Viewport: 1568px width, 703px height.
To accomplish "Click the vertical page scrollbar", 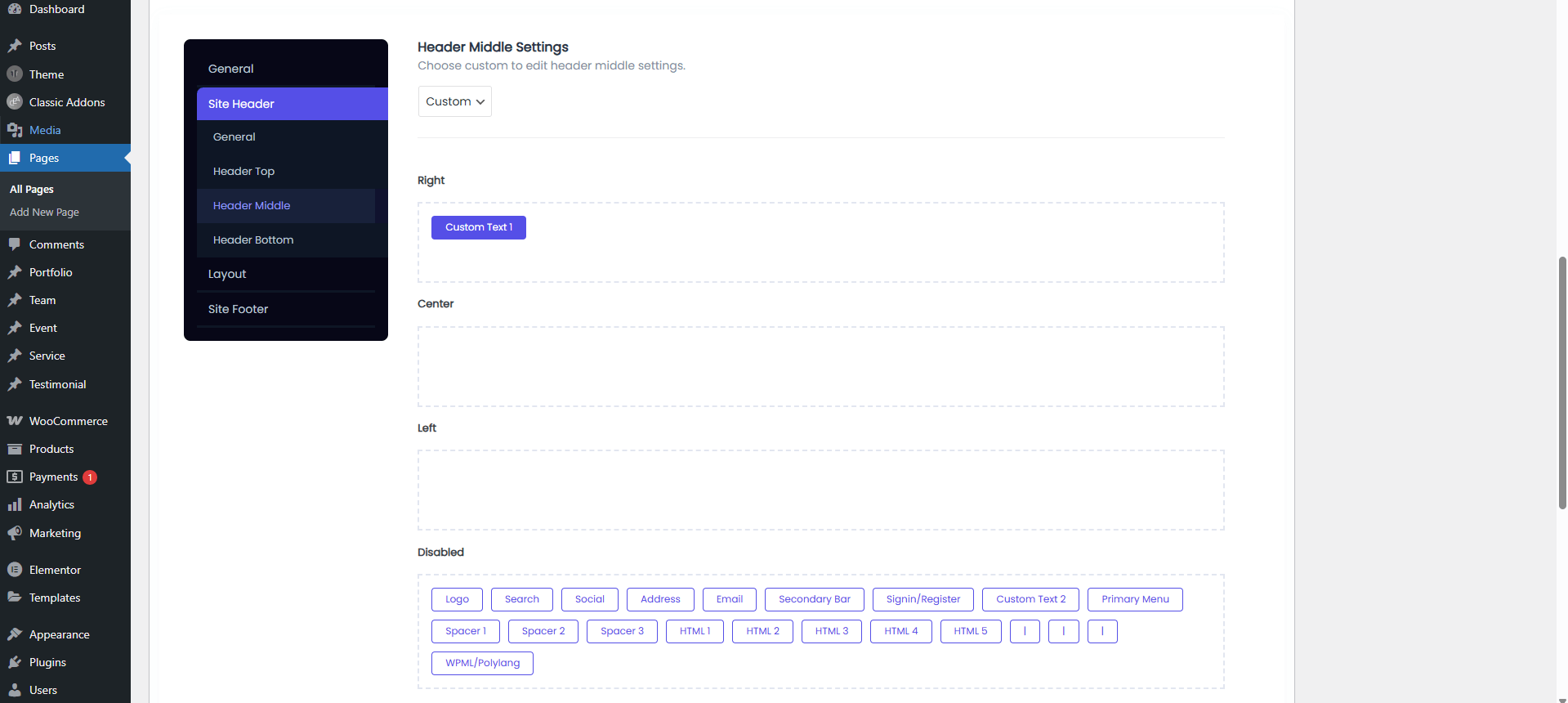I will (x=1562, y=383).
